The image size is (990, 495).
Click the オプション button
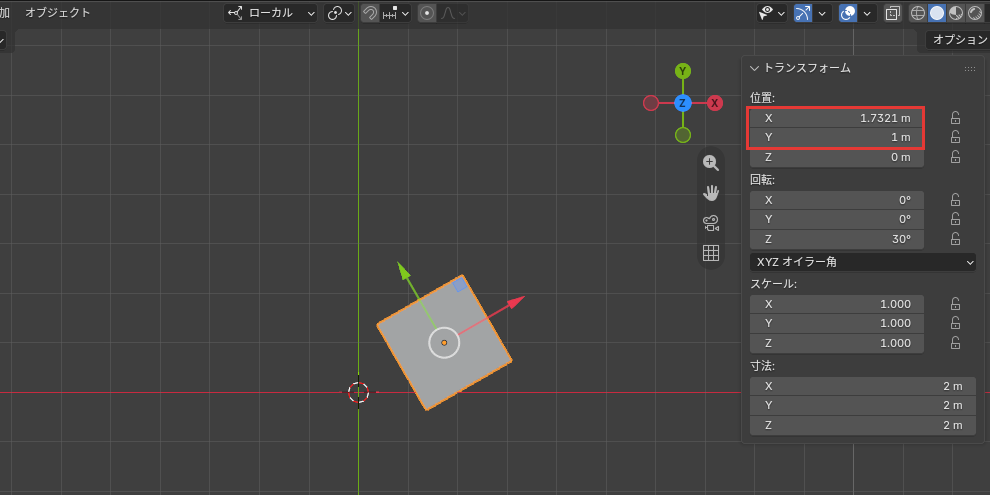pyautogui.click(x=957, y=40)
